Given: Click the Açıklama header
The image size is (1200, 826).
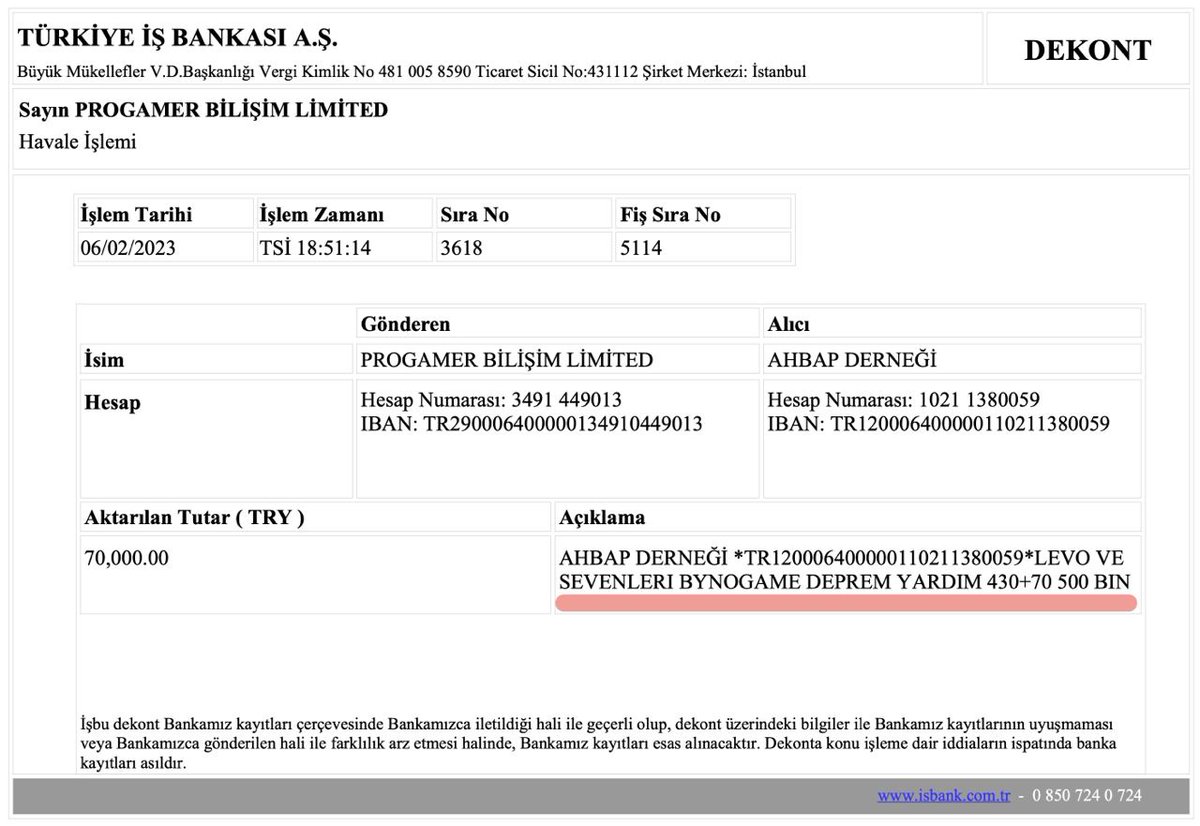Looking at the screenshot, I should (848, 517).
